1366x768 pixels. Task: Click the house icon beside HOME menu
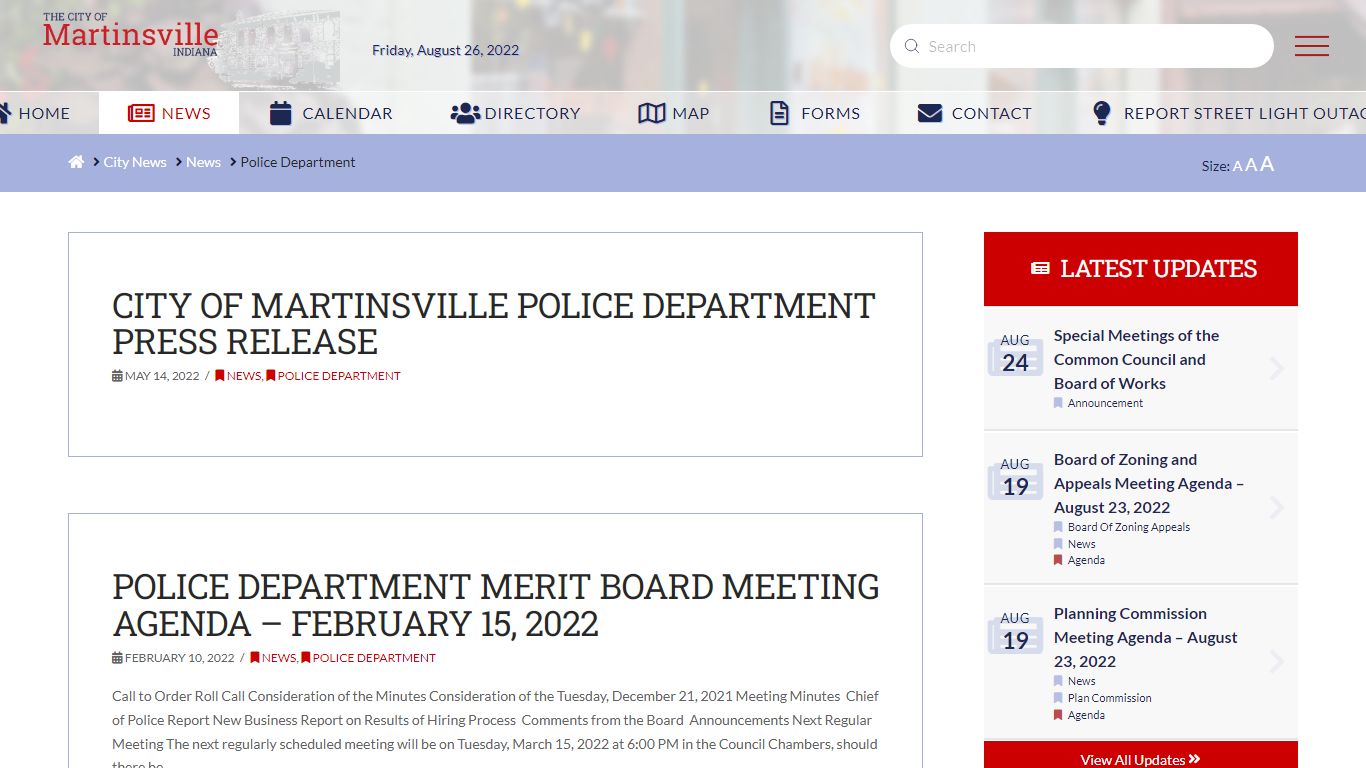(x=4, y=113)
